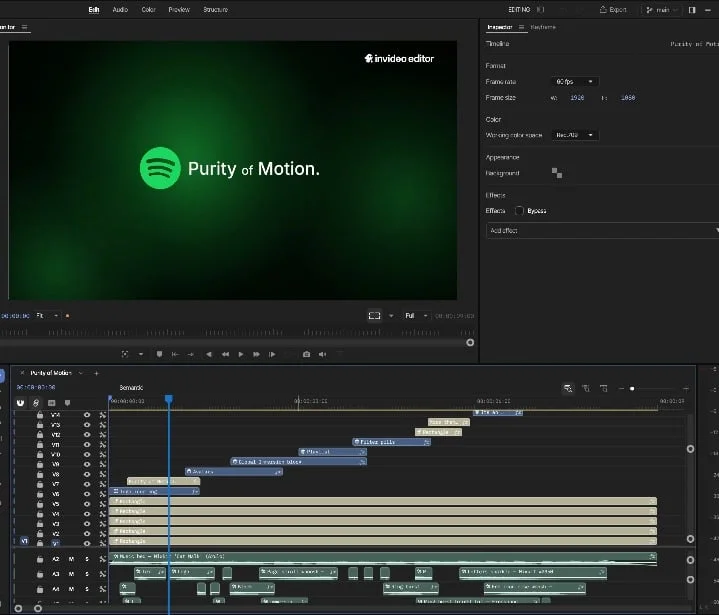Toggle the Effects Bypass switch

pos(519,211)
